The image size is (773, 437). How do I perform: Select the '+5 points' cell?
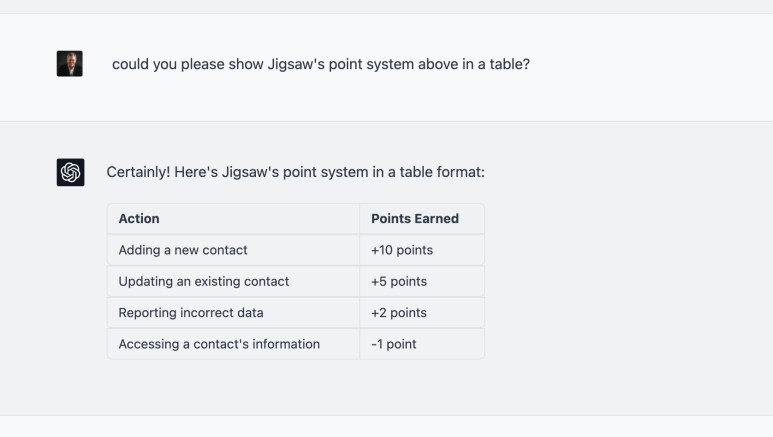422,281
